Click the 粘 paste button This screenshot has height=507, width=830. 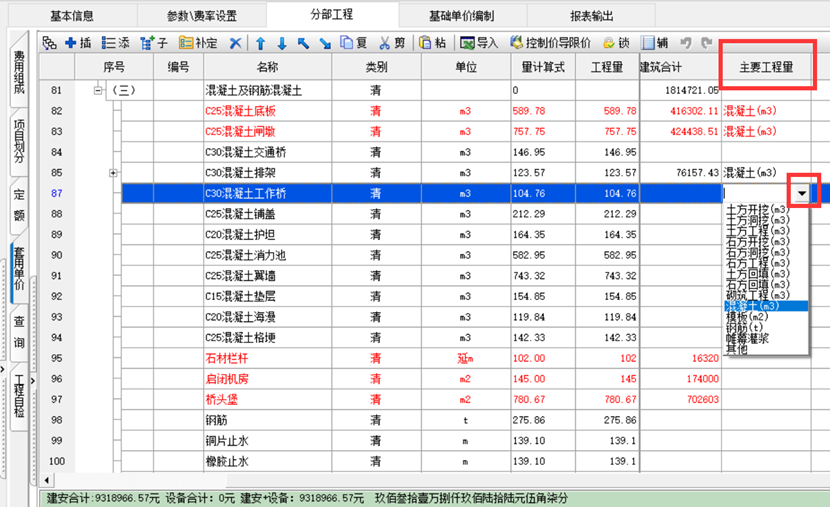(432, 43)
